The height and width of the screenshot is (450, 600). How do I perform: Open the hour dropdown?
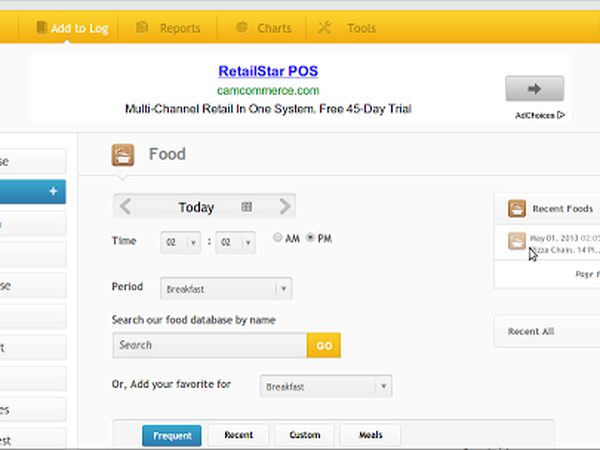pos(181,242)
